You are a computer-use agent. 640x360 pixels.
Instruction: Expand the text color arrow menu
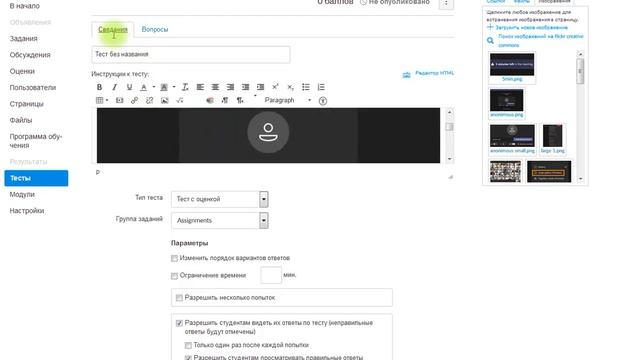coord(153,87)
